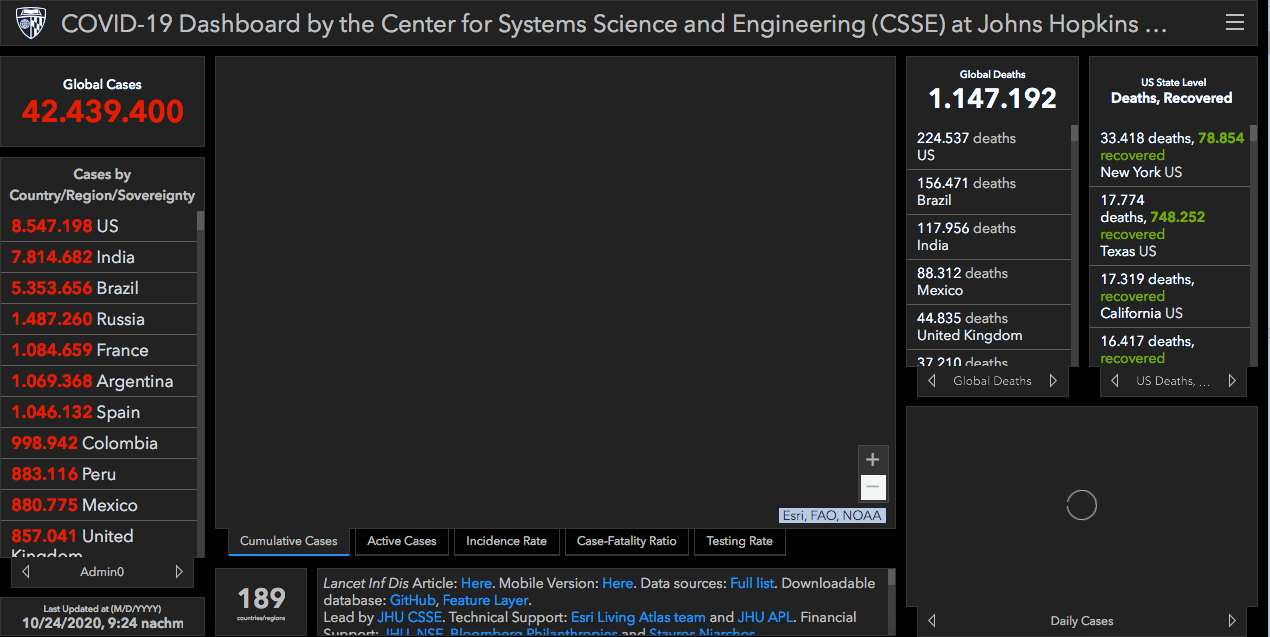Viewport: 1270px width, 637px height.
Task: Show next panel after US Deaths
Action: click(x=1232, y=381)
